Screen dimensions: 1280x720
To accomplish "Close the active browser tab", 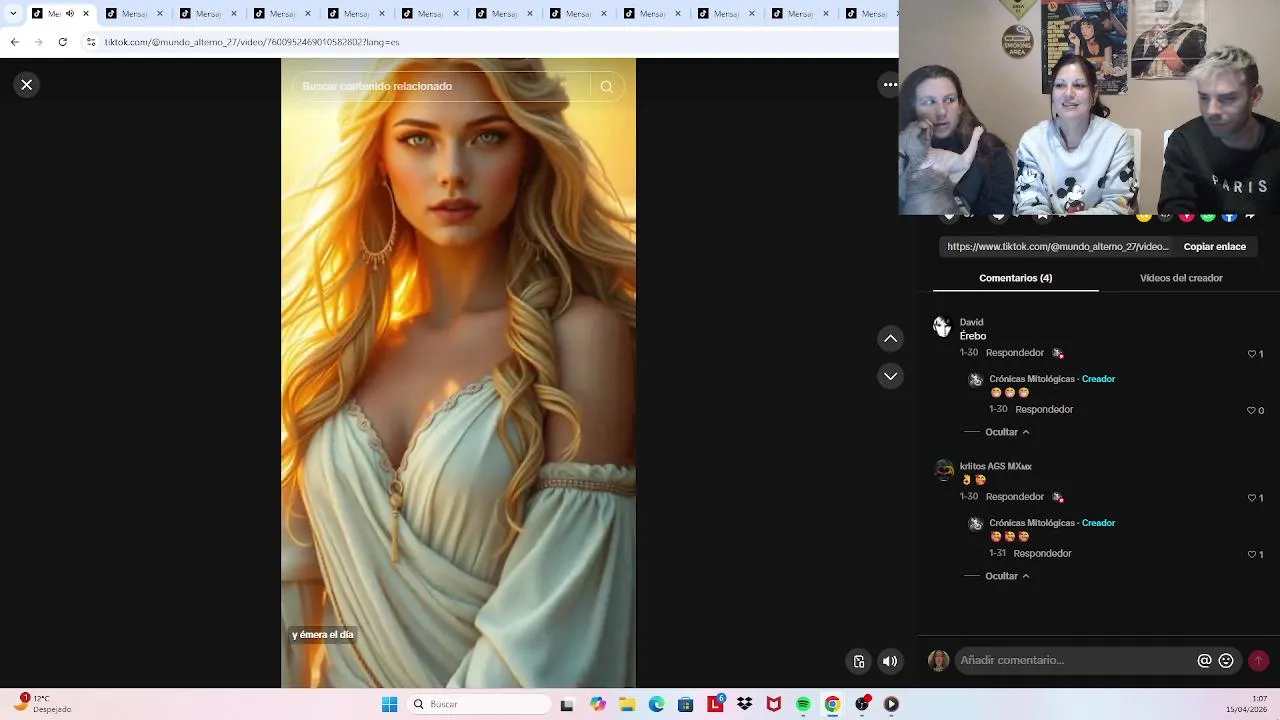I will pos(85,14).
